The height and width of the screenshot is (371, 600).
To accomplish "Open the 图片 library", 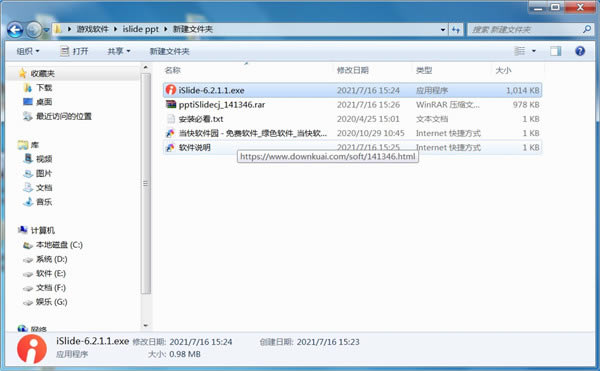I will click(x=44, y=174).
